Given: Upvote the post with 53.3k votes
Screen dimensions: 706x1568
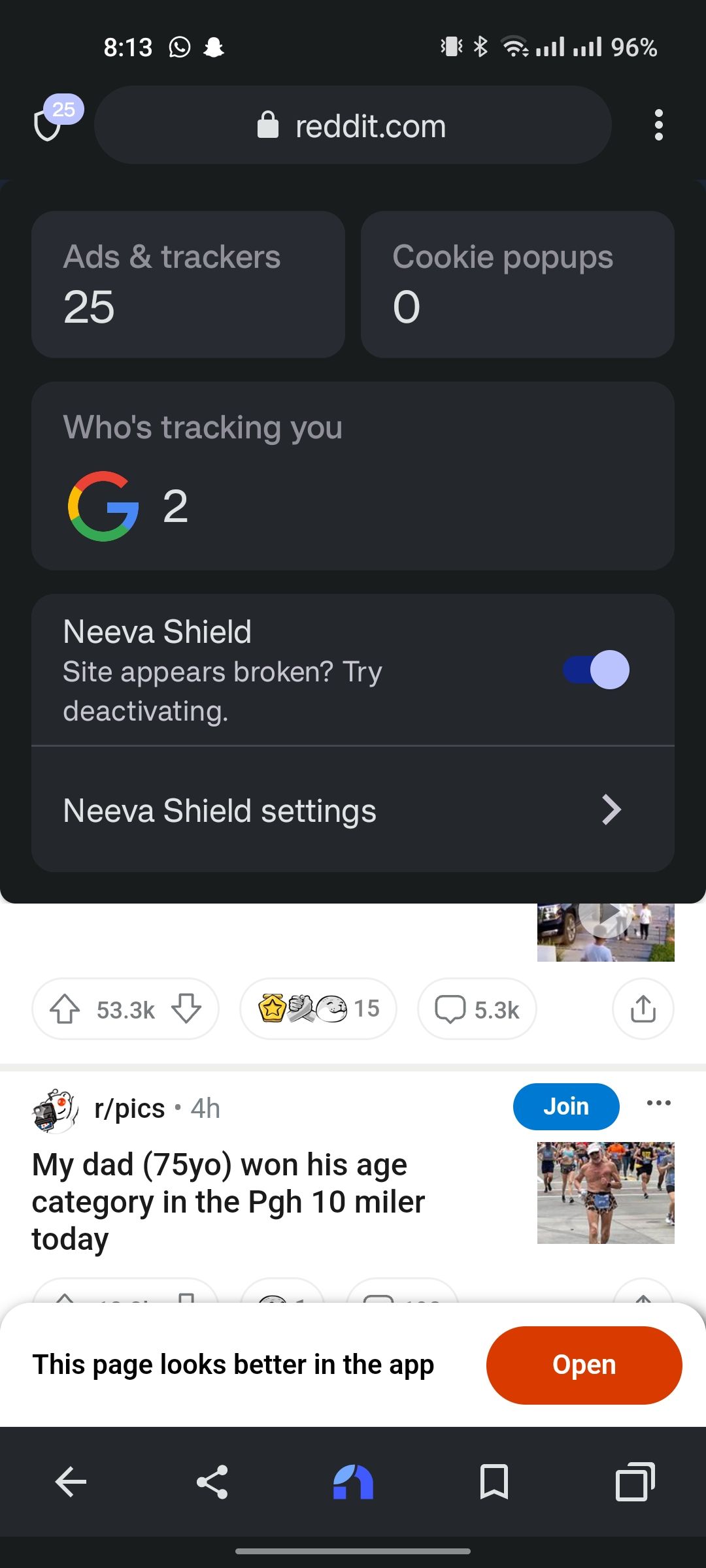Looking at the screenshot, I should pyautogui.click(x=65, y=1009).
